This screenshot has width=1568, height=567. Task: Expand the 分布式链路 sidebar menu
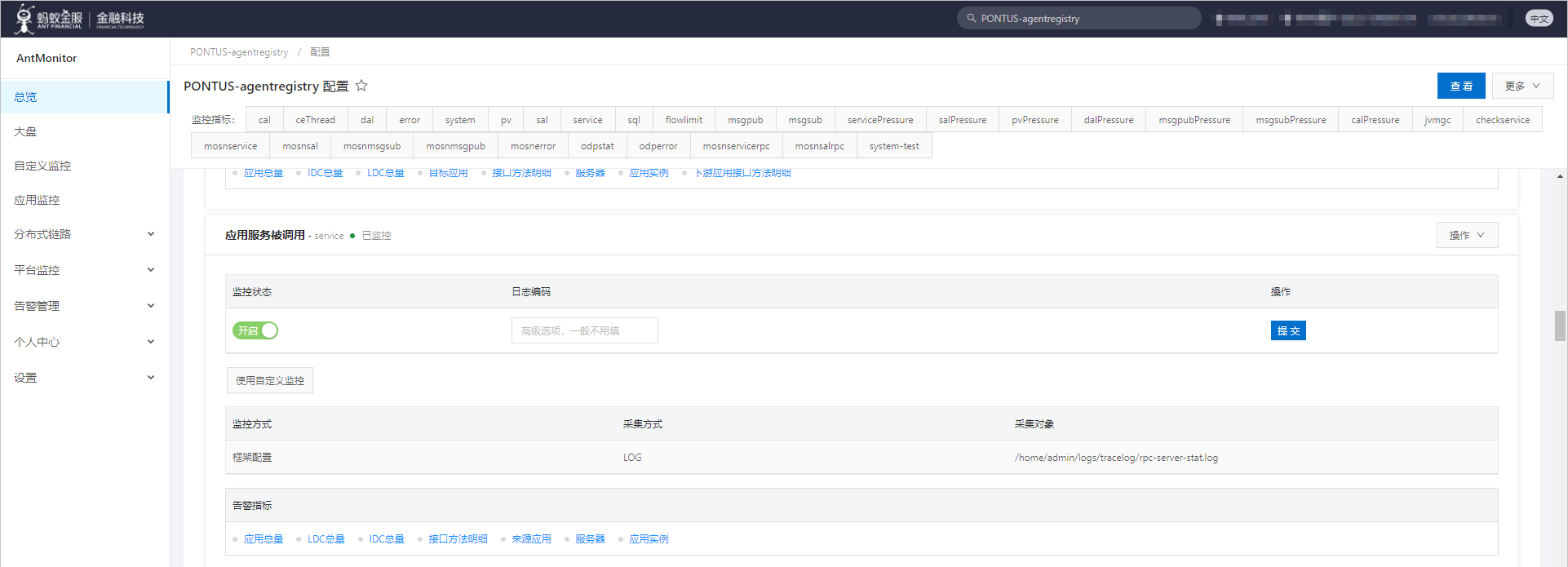click(x=85, y=234)
